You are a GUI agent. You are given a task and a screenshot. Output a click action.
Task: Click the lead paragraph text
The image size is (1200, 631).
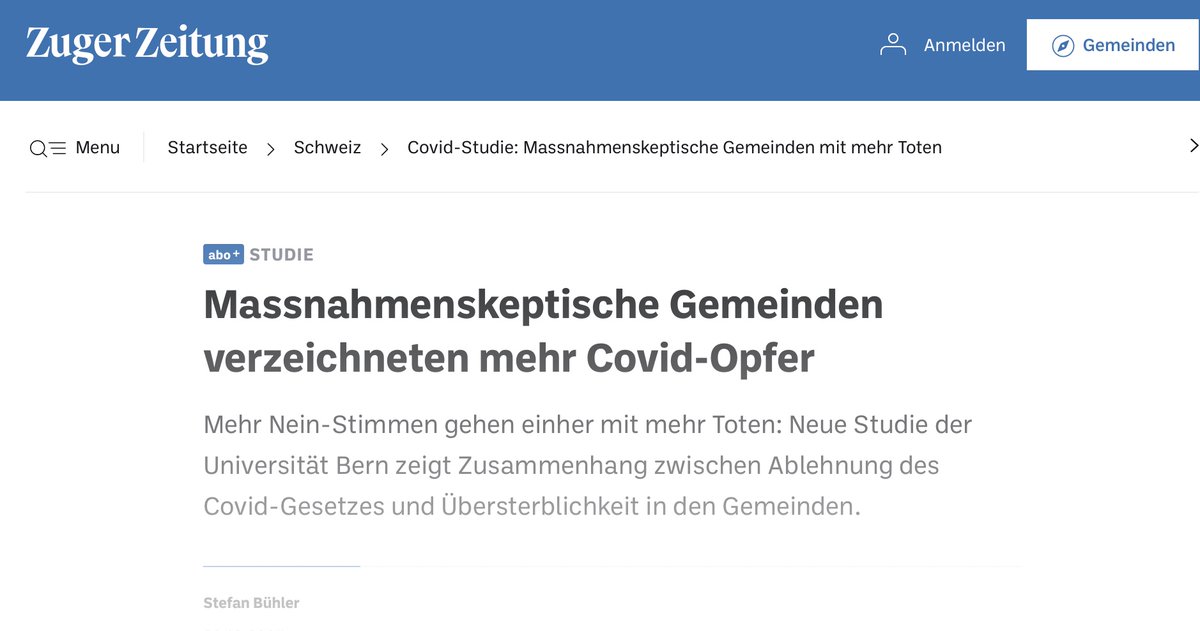[588, 465]
